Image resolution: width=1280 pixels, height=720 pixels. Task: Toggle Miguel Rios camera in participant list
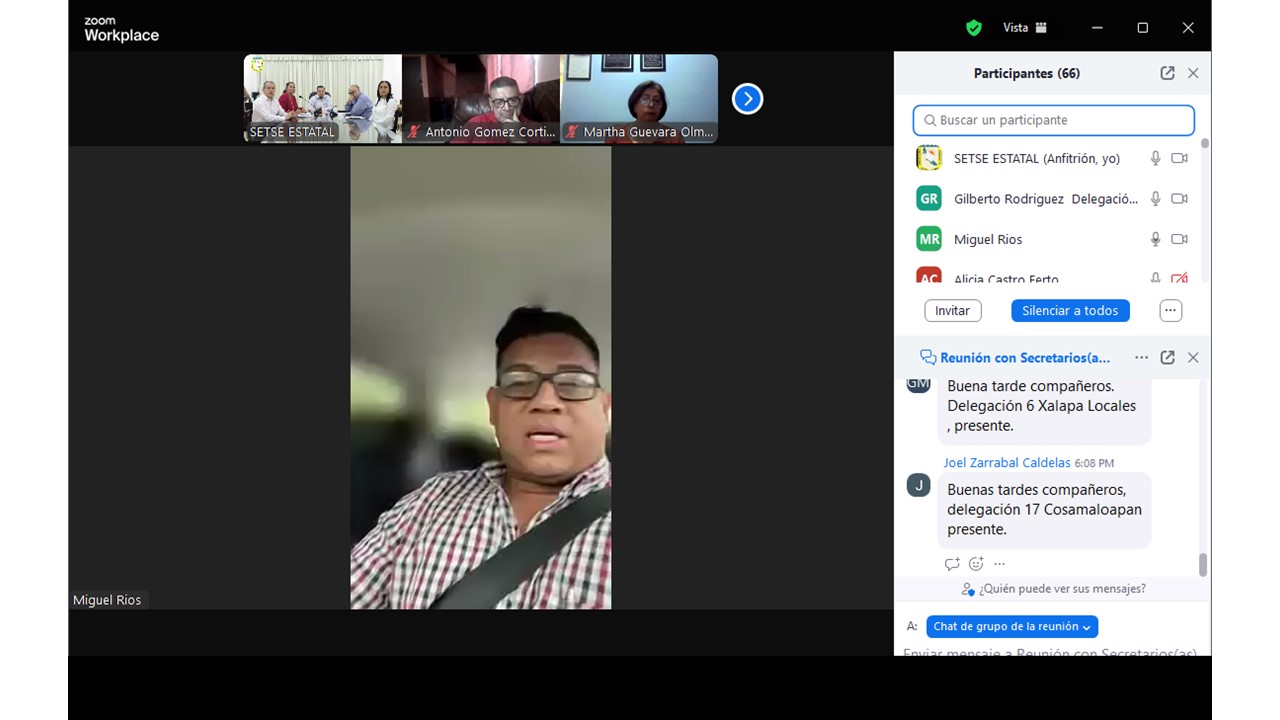pos(1179,239)
